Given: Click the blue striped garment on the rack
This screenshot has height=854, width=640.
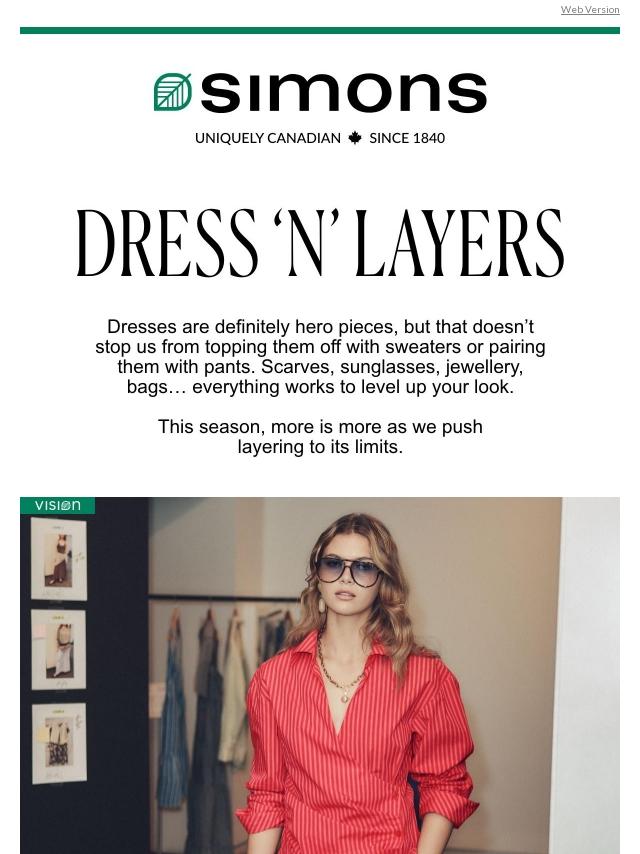Looking at the screenshot, I should click(174, 724).
